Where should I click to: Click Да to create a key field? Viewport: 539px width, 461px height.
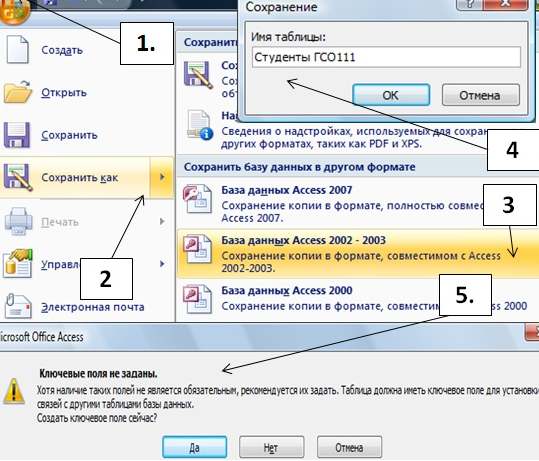(x=195, y=447)
